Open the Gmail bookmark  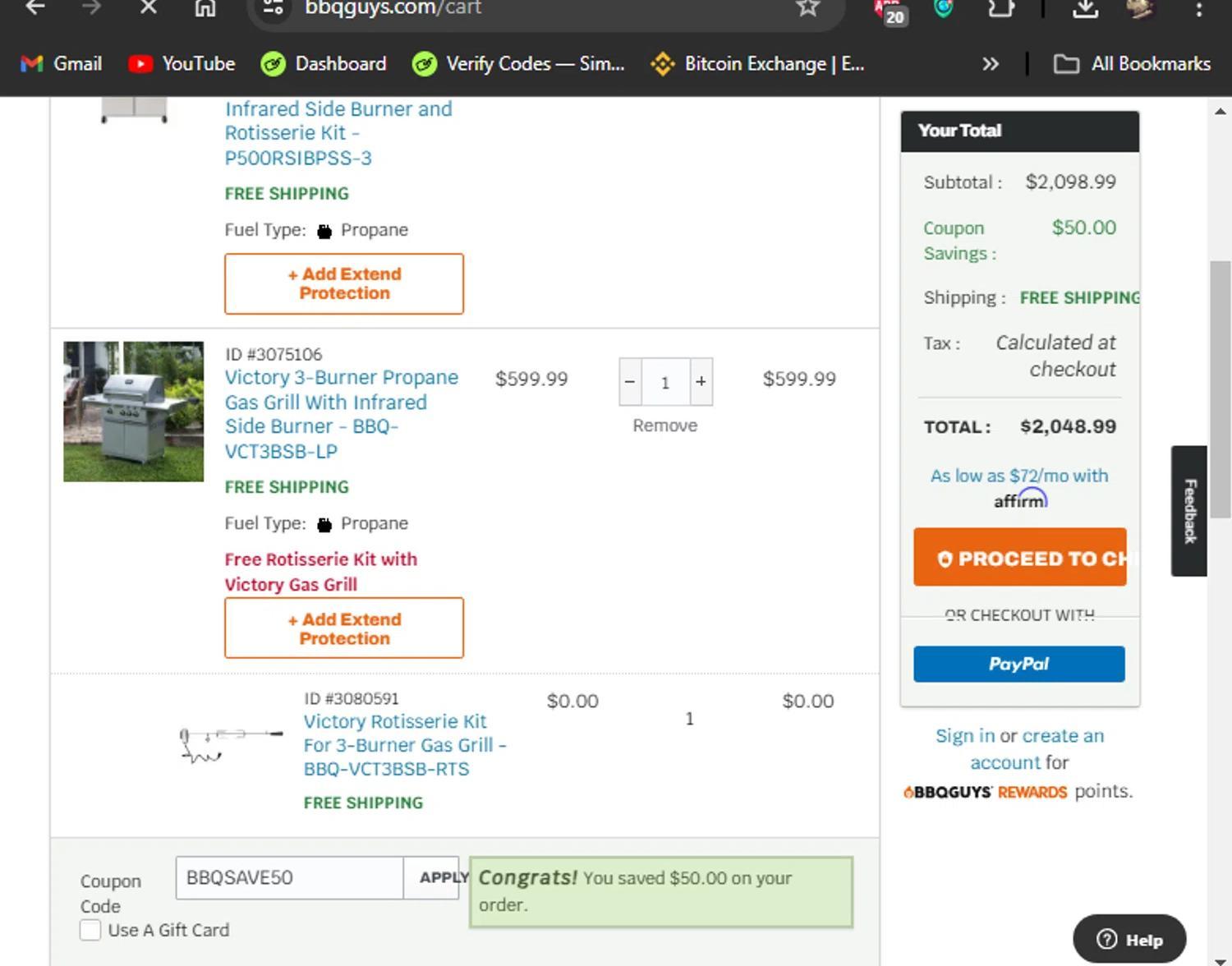tap(62, 64)
